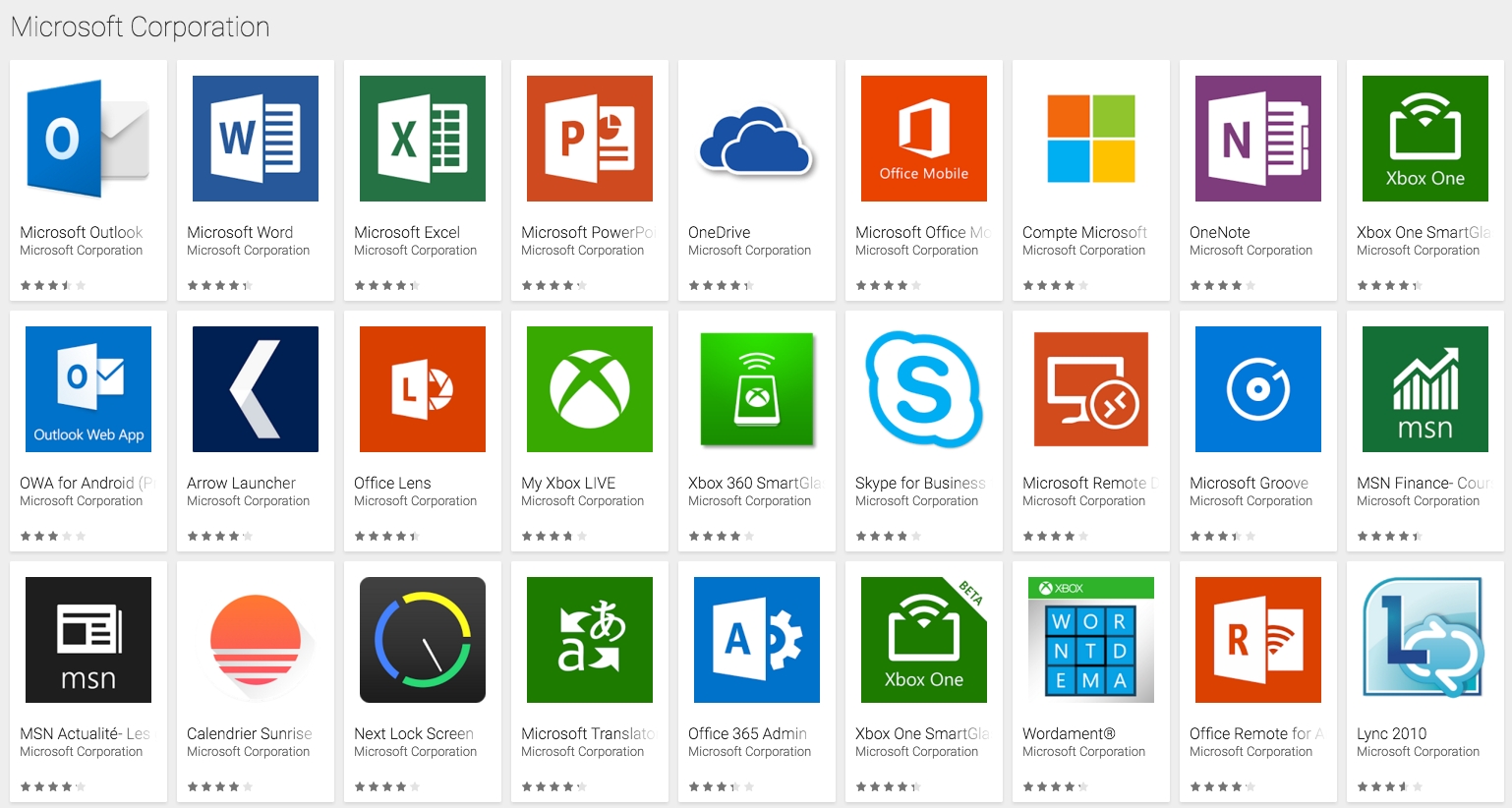The image size is (1512, 808).
Task: Select the Microsoft Remote Desktop icon
Action: tap(1091, 389)
